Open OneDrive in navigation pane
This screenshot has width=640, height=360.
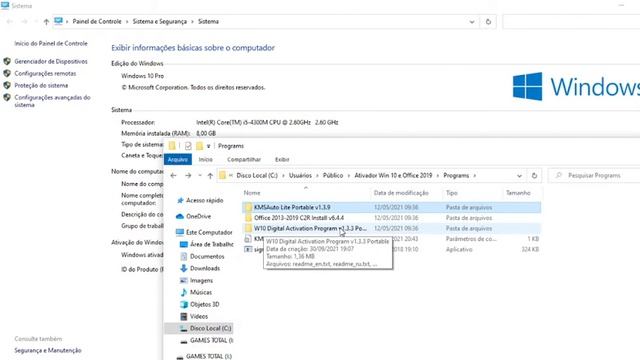tap(198, 216)
